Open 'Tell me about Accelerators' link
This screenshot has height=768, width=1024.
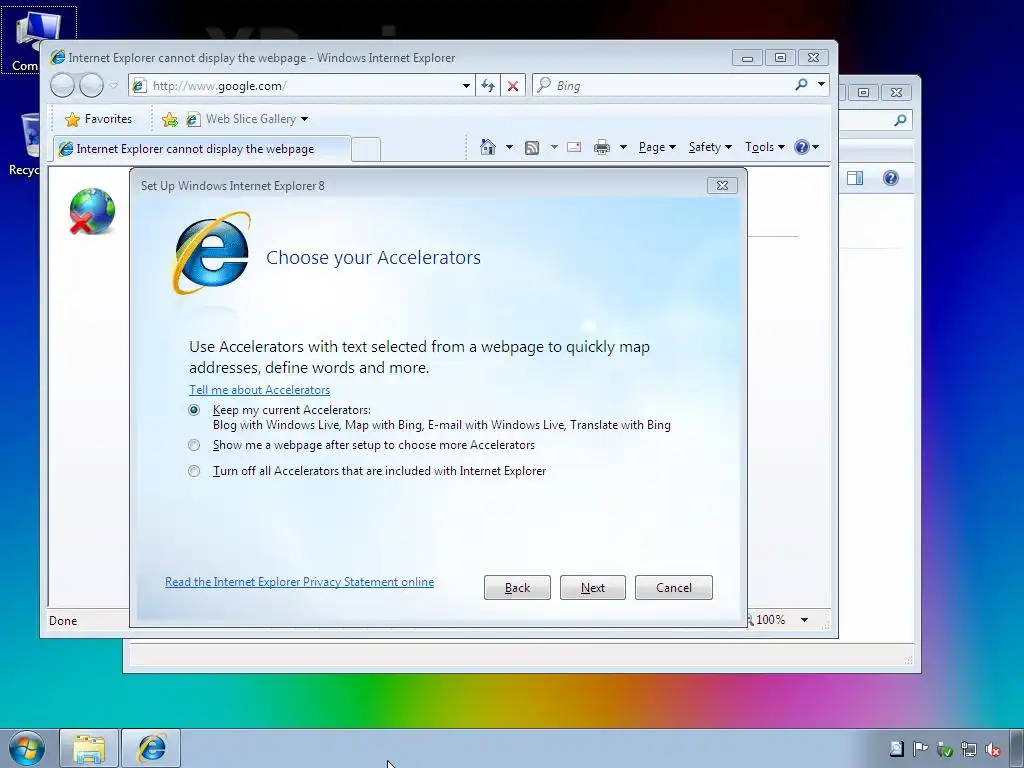pos(259,390)
